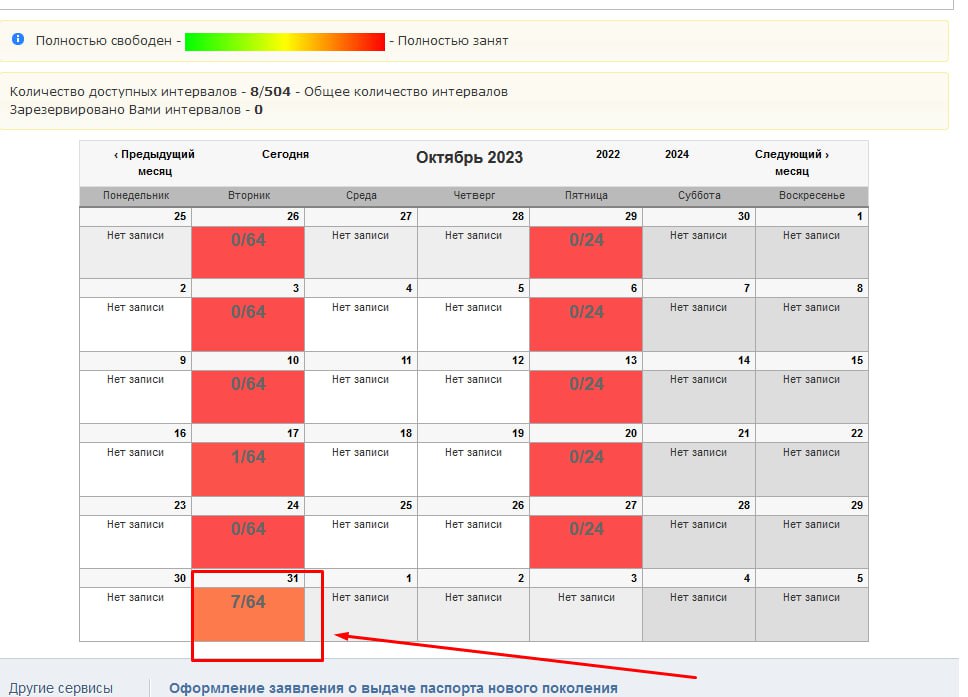The image size is (968, 697).
Task: Click the green-to-red availability gradient bar
Action: coord(284,41)
